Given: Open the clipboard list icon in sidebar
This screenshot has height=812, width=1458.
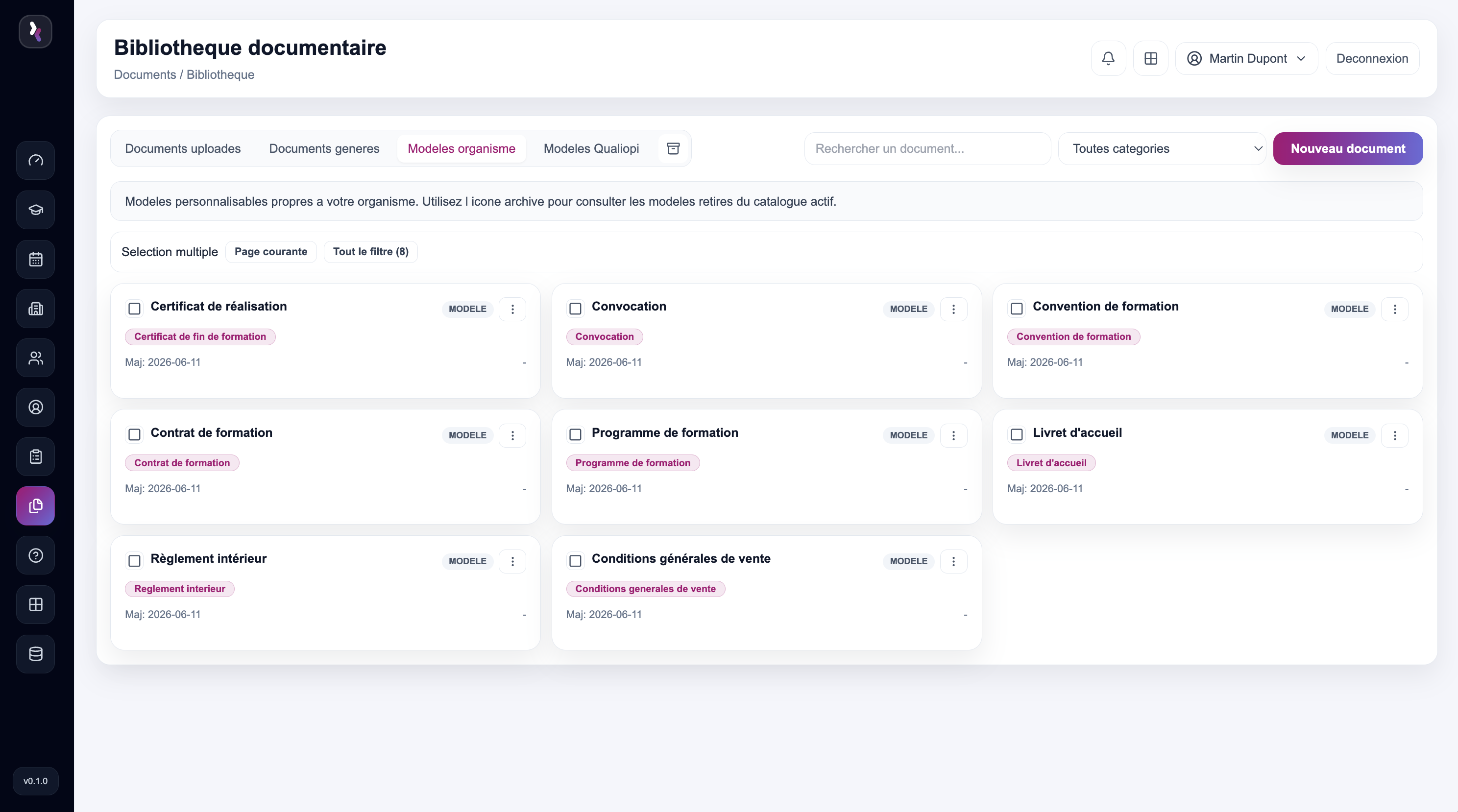Looking at the screenshot, I should point(36,456).
